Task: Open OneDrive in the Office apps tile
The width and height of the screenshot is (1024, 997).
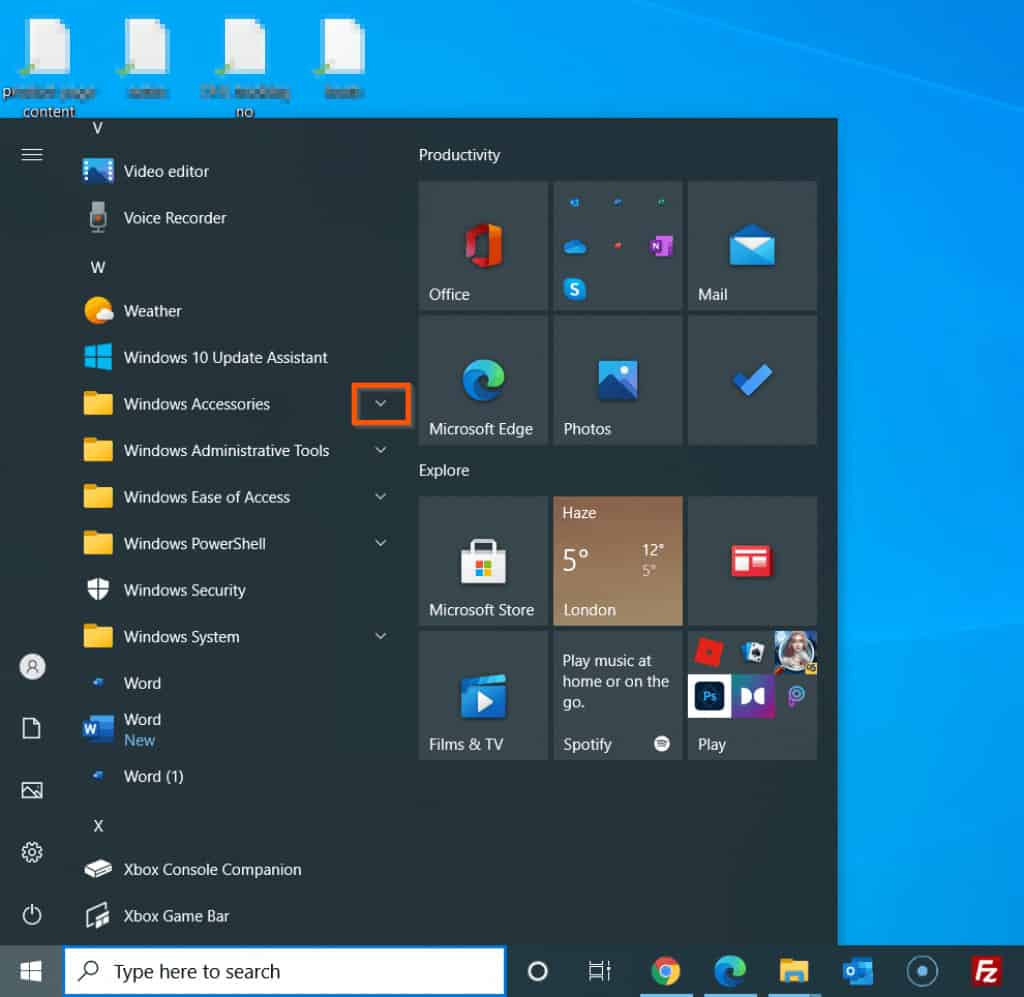Action: 575,247
